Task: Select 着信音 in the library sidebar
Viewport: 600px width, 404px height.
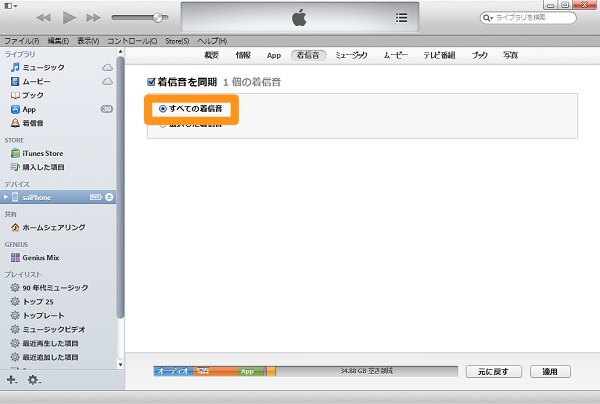Action: [33, 122]
